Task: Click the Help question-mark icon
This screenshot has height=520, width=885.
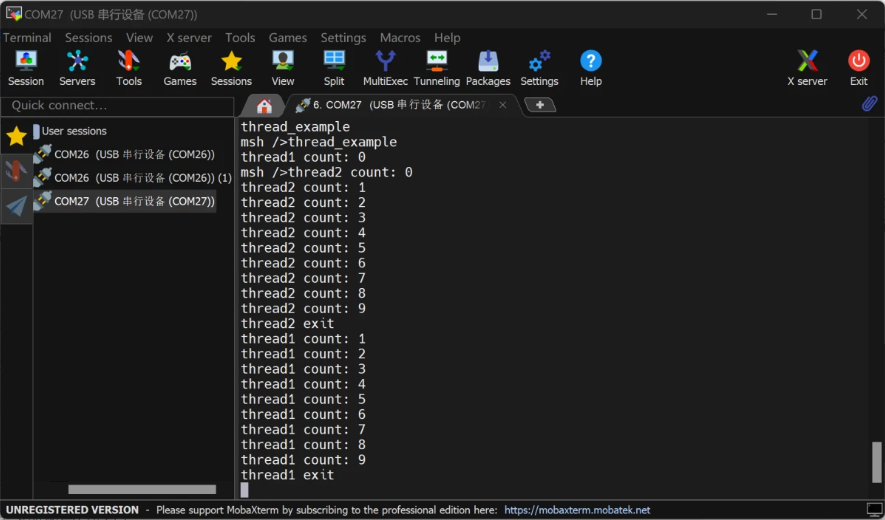Action: [591, 68]
